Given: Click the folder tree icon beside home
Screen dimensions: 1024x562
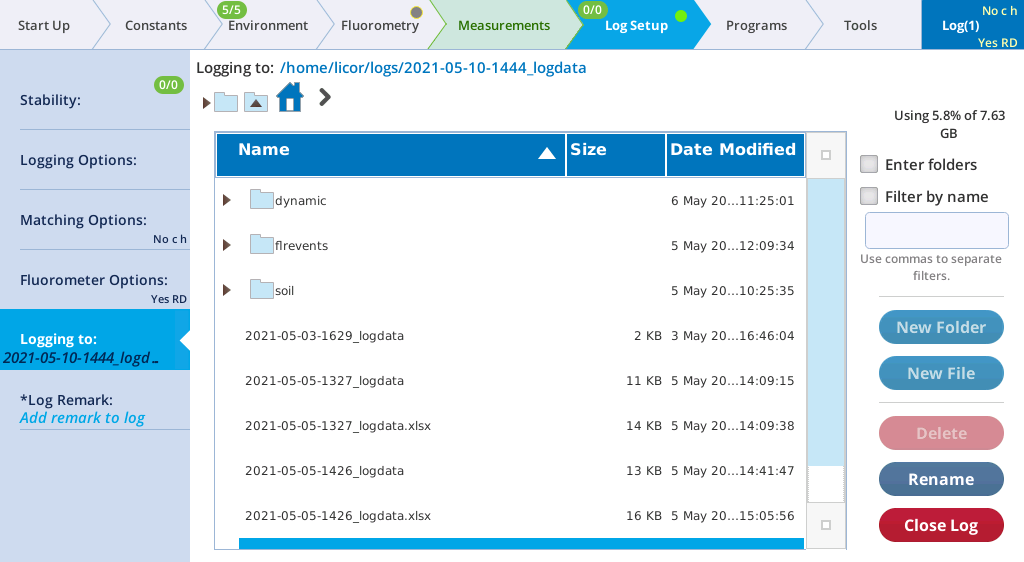Looking at the screenshot, I should pyautogui.click(x=225, y=102).
